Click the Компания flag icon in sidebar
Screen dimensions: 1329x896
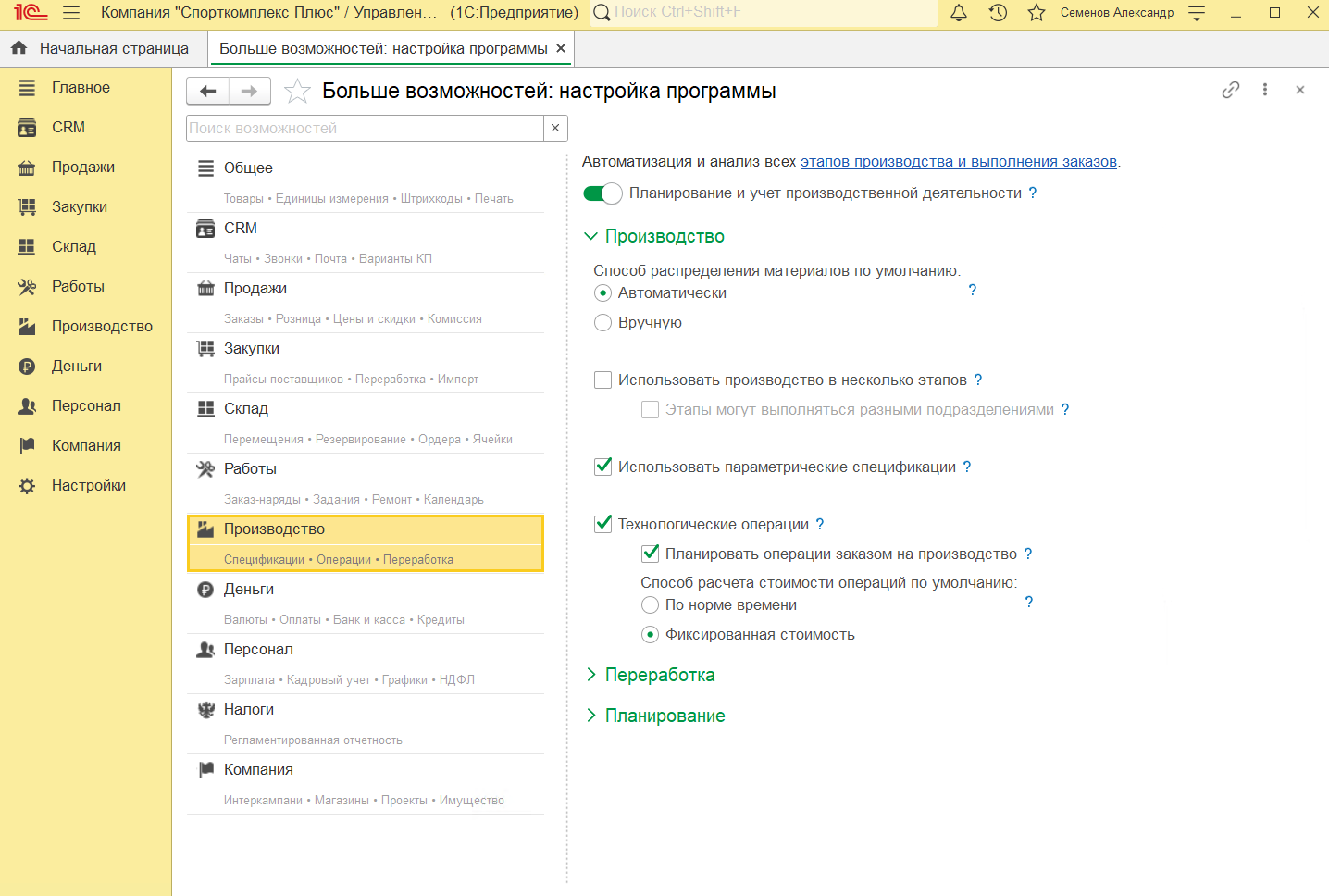27,446
